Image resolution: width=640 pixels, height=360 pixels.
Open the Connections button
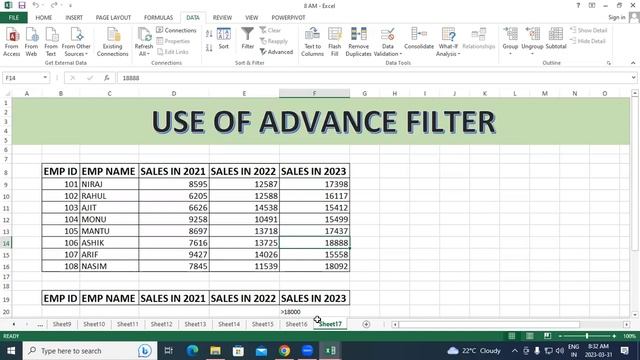click(x=176, y=30)
